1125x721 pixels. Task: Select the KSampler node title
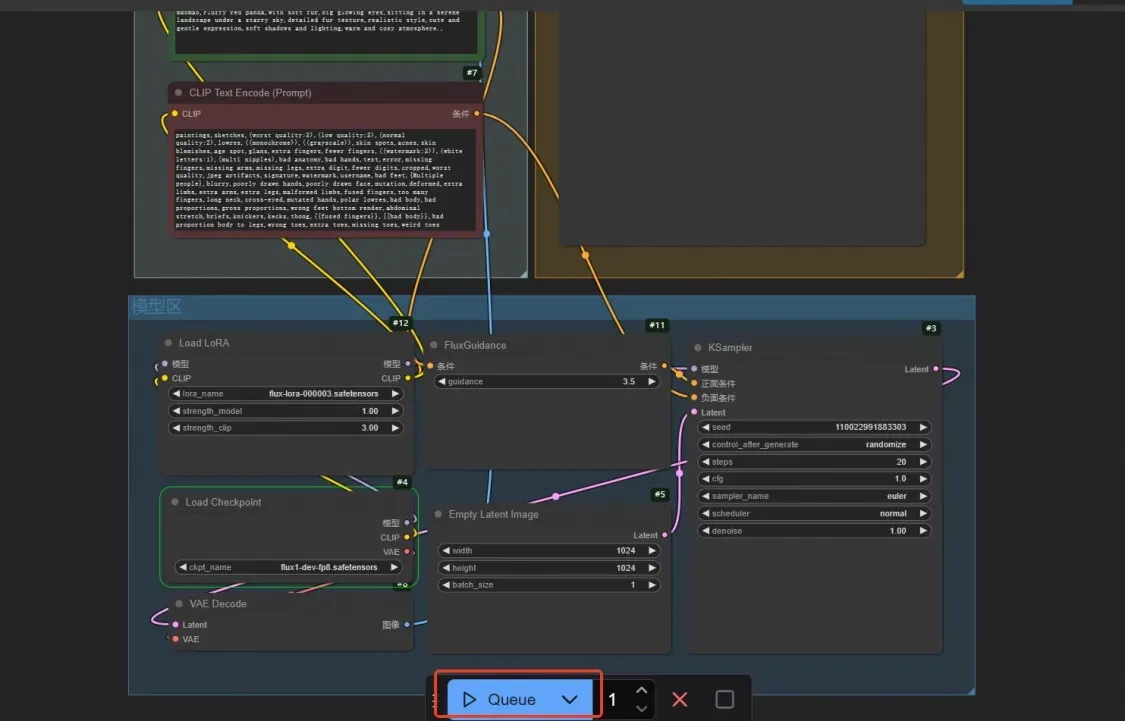click(730, 347)
